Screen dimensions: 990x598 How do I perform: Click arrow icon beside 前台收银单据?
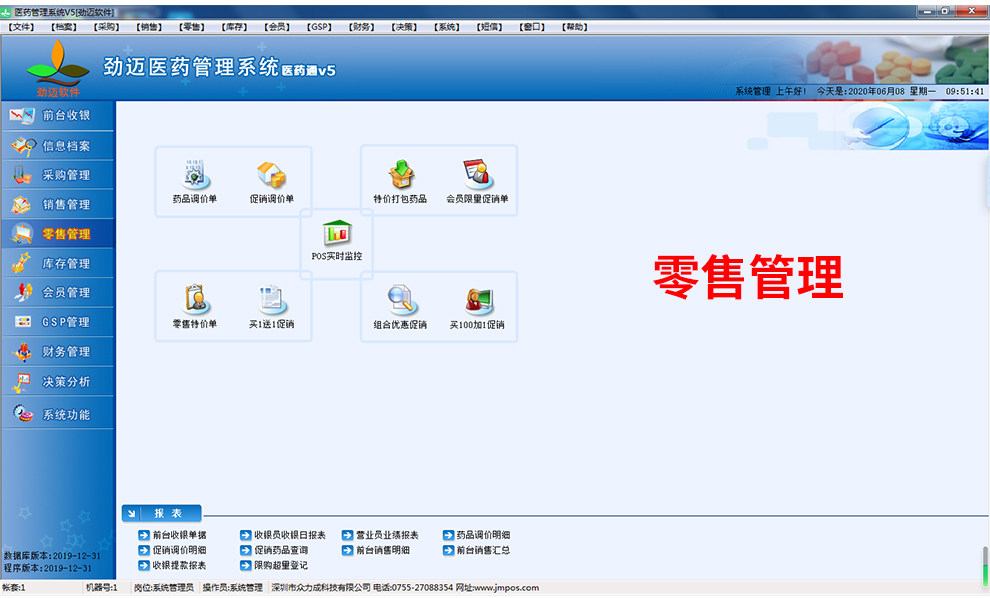[144, 535]
